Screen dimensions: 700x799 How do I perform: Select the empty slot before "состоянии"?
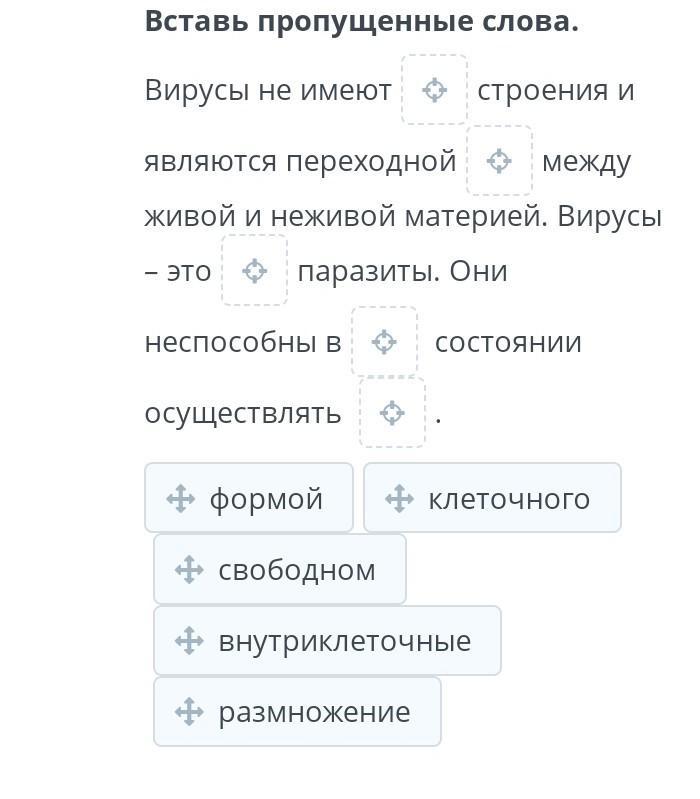[x=384, y=342]
